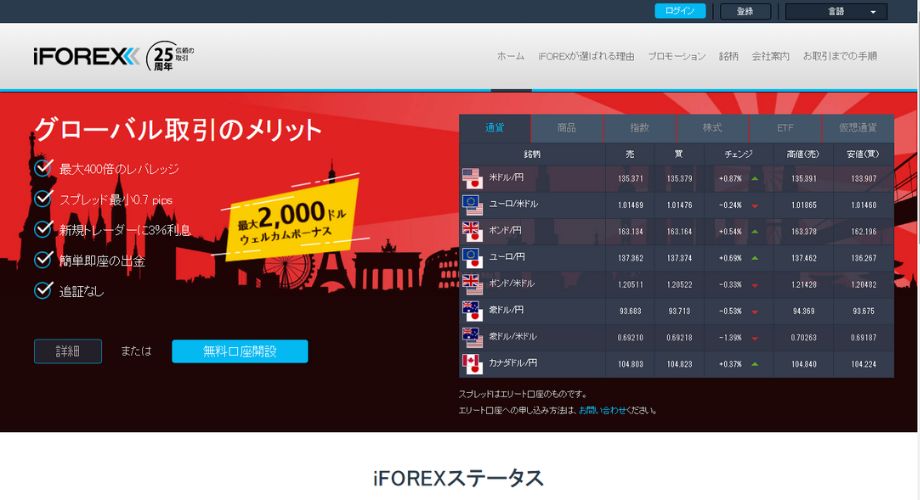Click the チェンジ column header
The height and width of the screenshot is (500, 920).
pyautogui.click(x=738, y=154)
